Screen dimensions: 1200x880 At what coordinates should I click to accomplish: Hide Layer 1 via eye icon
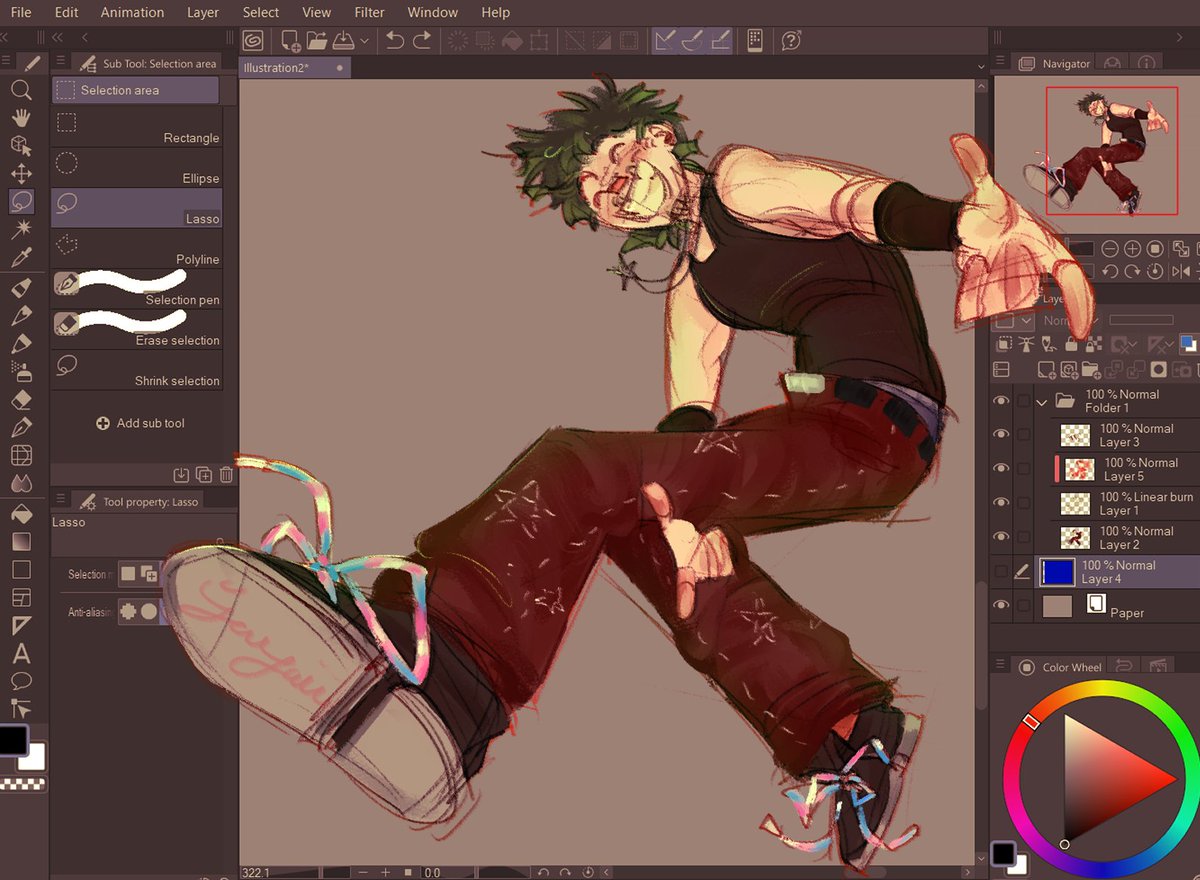click(1001, 503)
